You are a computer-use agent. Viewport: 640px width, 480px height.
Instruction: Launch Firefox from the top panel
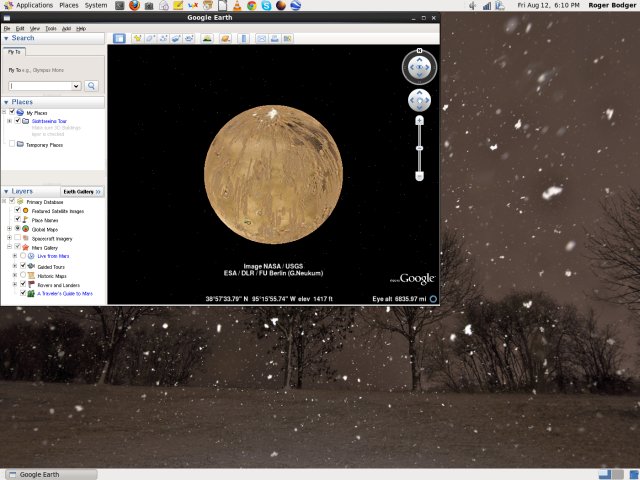pos(134,5)
